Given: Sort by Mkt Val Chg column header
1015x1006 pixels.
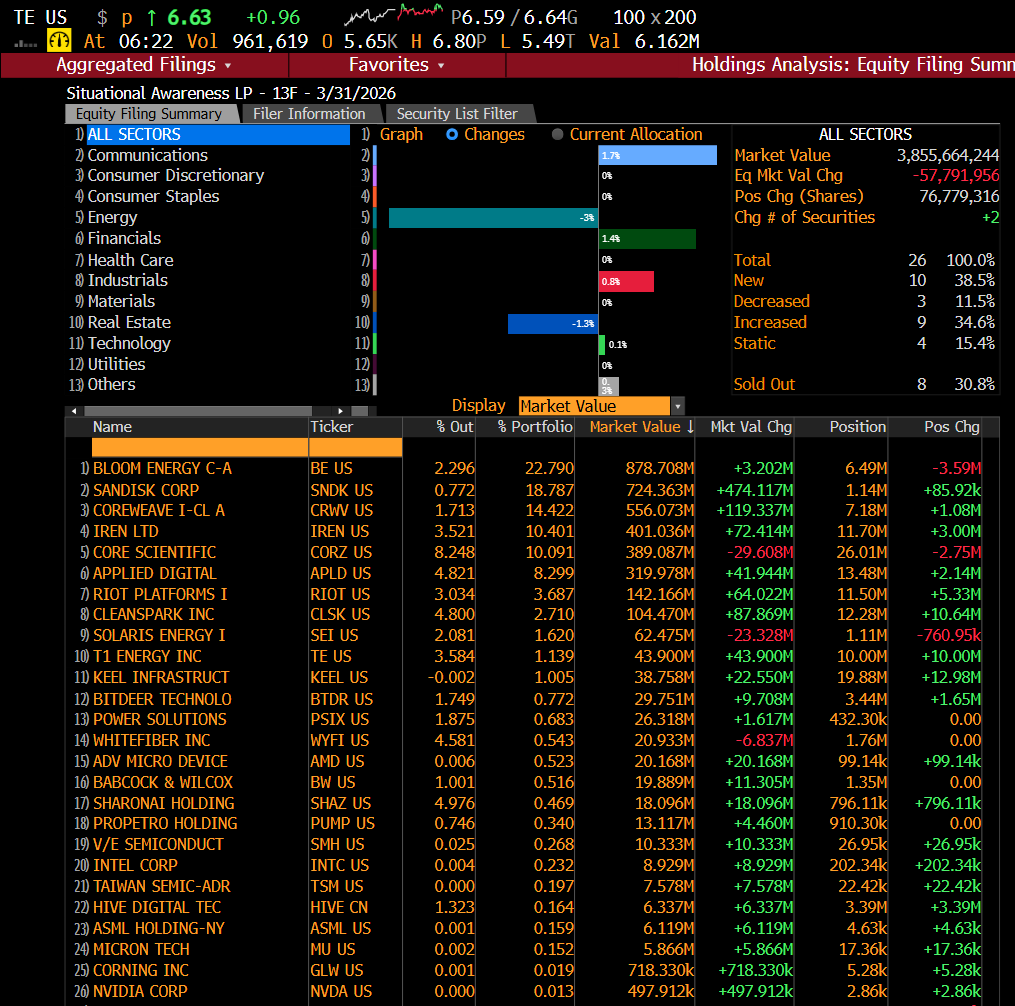Looking at the screenshot, I should (x=745, y=427).
